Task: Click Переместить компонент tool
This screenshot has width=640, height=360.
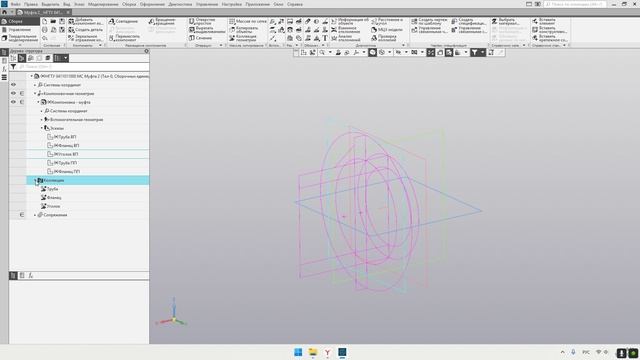Action: [124, 38]
